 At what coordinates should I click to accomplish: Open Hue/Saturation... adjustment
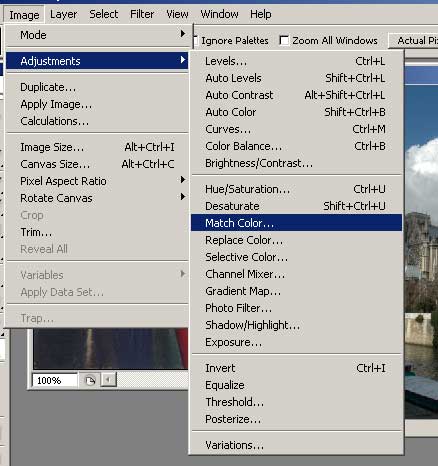click(x=296, y=189)
